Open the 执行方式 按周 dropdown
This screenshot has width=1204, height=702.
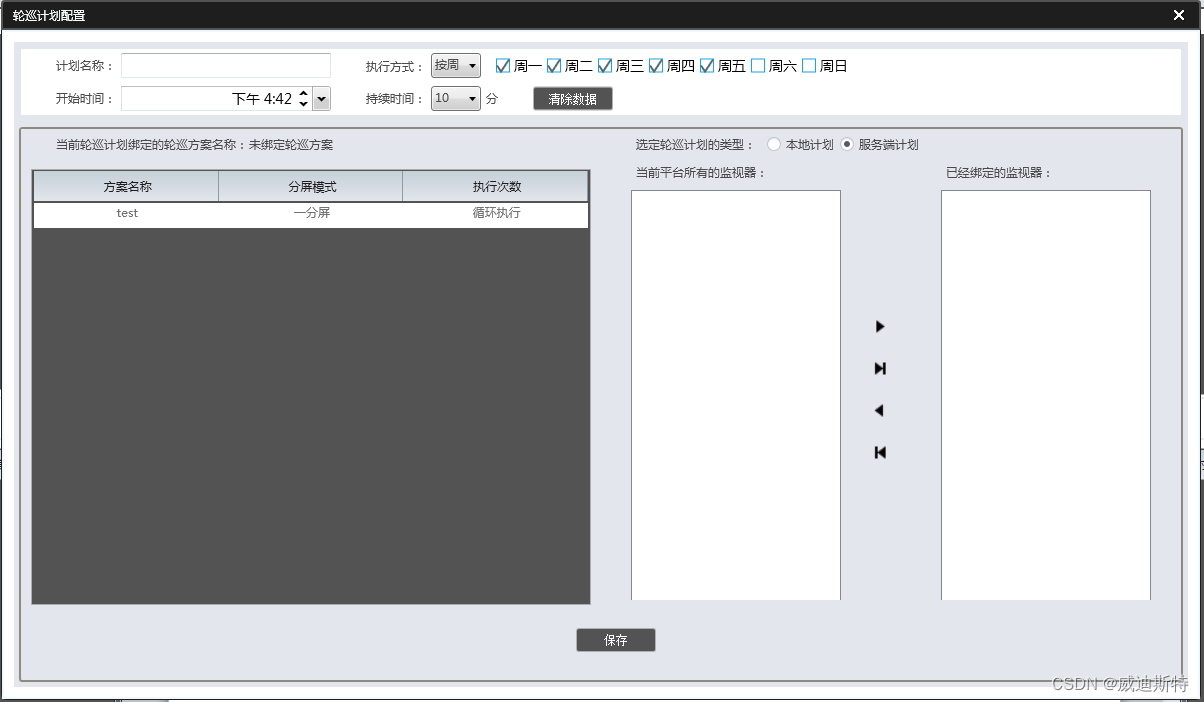[456, 66]
